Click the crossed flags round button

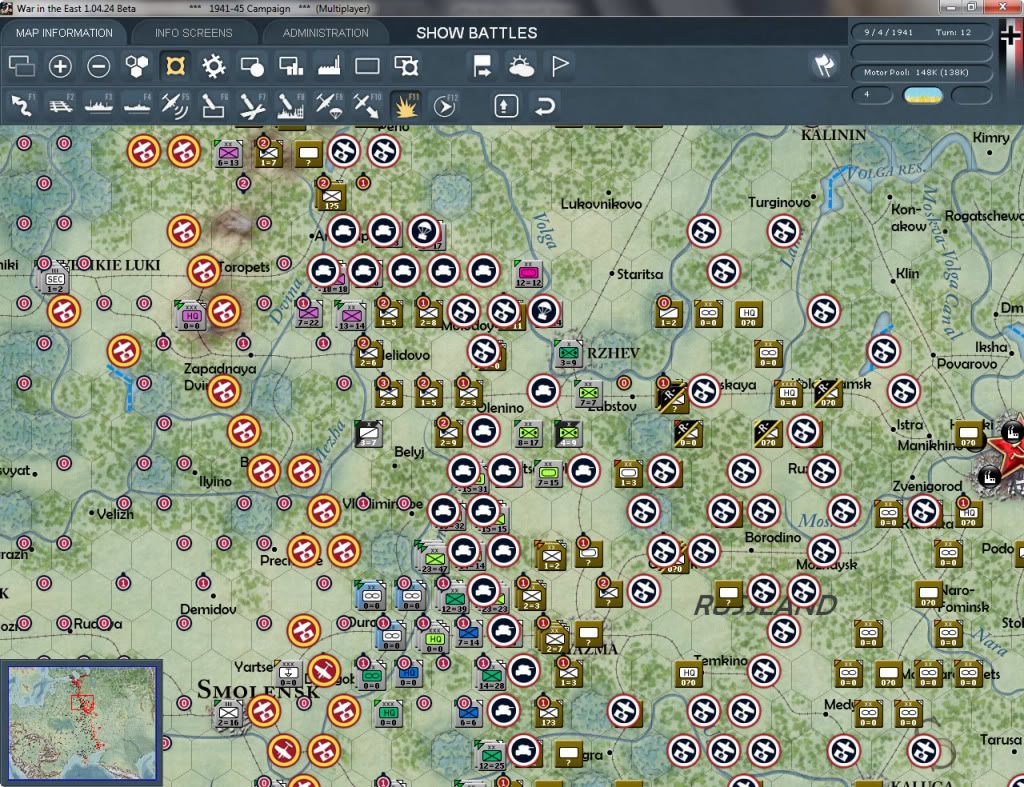tap(824, 65)
